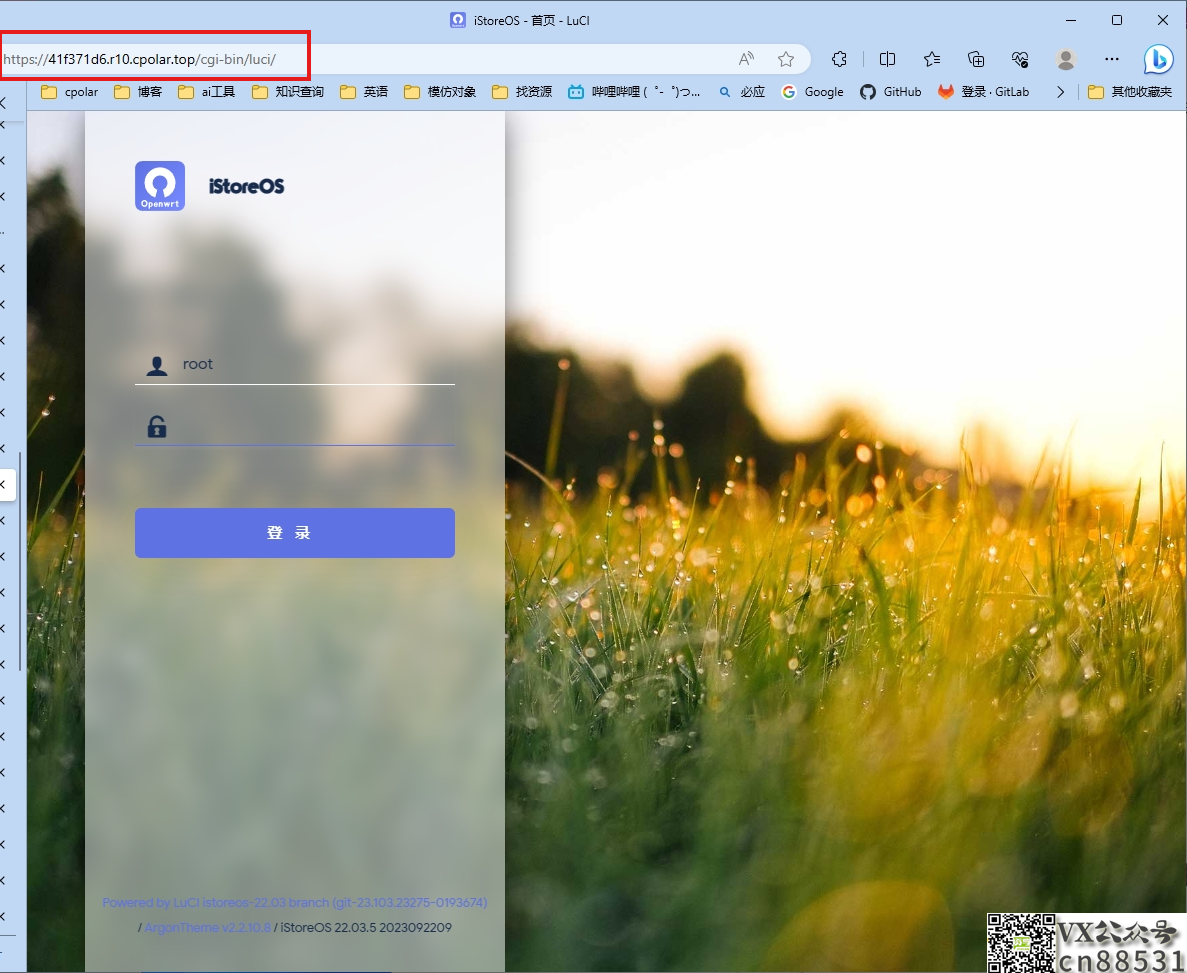Open the 必应 bookmark
Screen dimensions: 1187x973
pyautogui.click(x=742, y=92)
